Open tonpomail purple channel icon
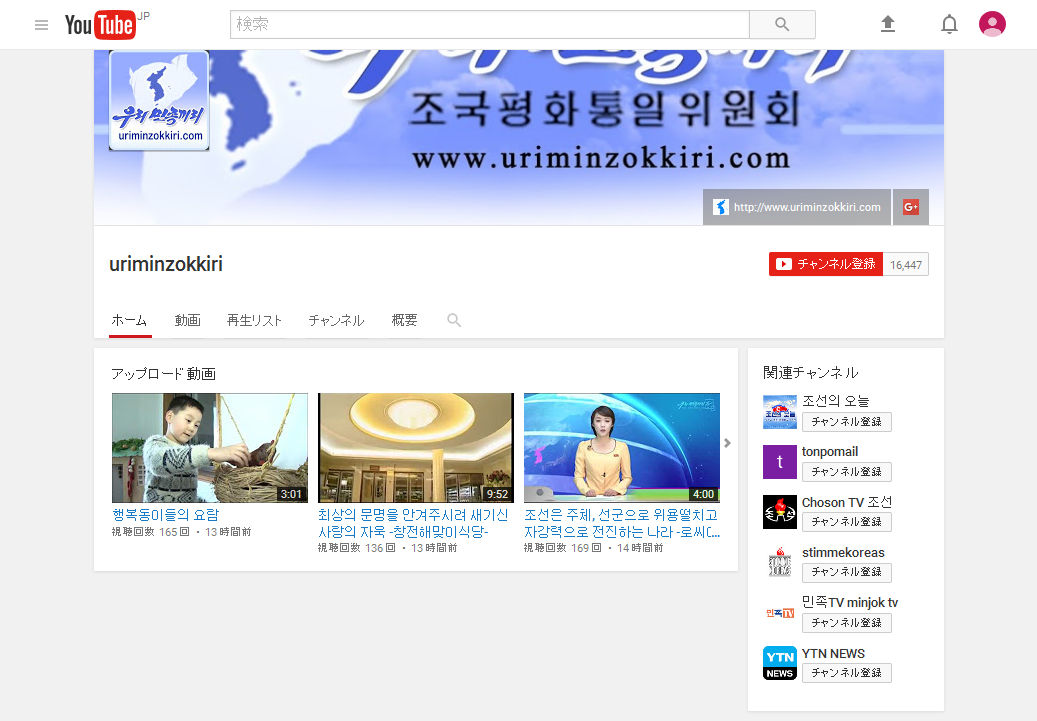This screenshot has height=721, width=1037. [780, 462]
